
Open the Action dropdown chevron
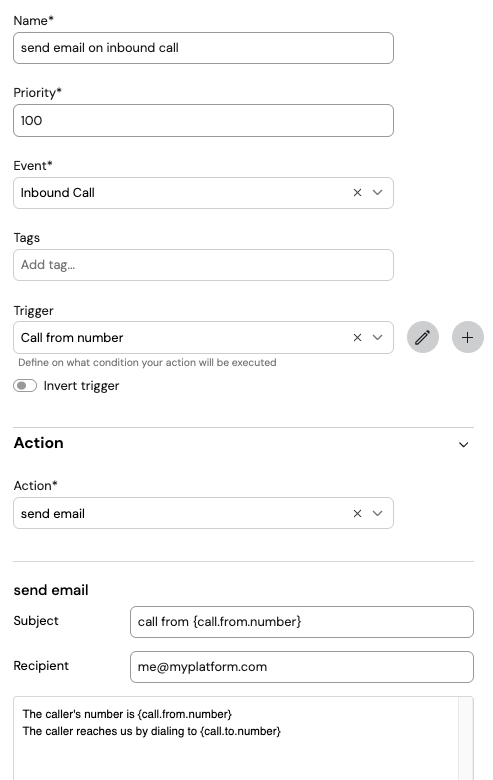point(378,513)
